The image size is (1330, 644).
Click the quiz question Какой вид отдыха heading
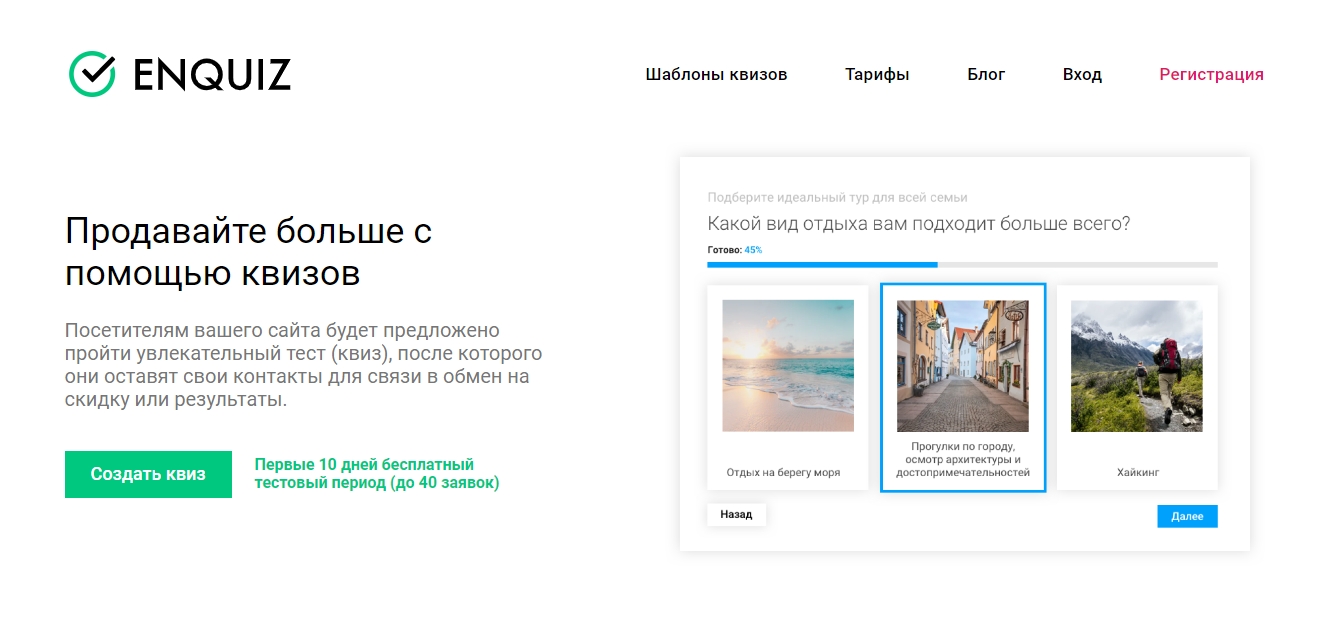[919, 223]
